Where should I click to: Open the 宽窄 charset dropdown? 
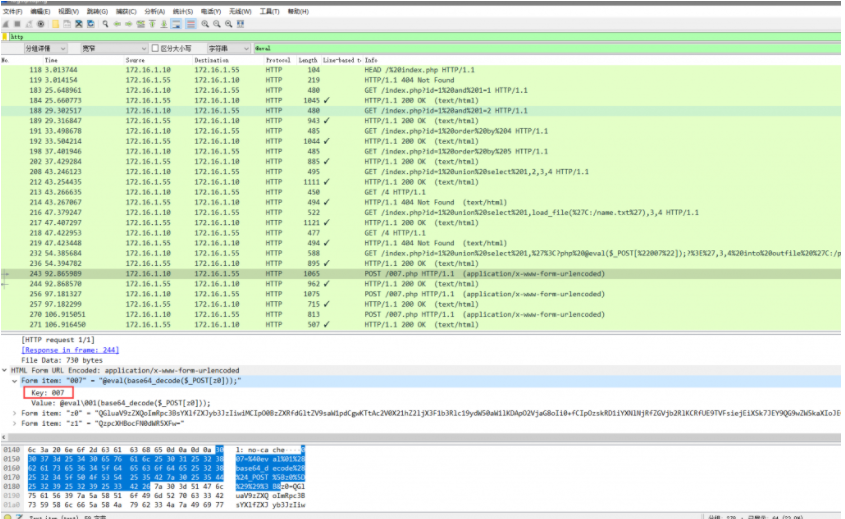(x=114, y=49)
